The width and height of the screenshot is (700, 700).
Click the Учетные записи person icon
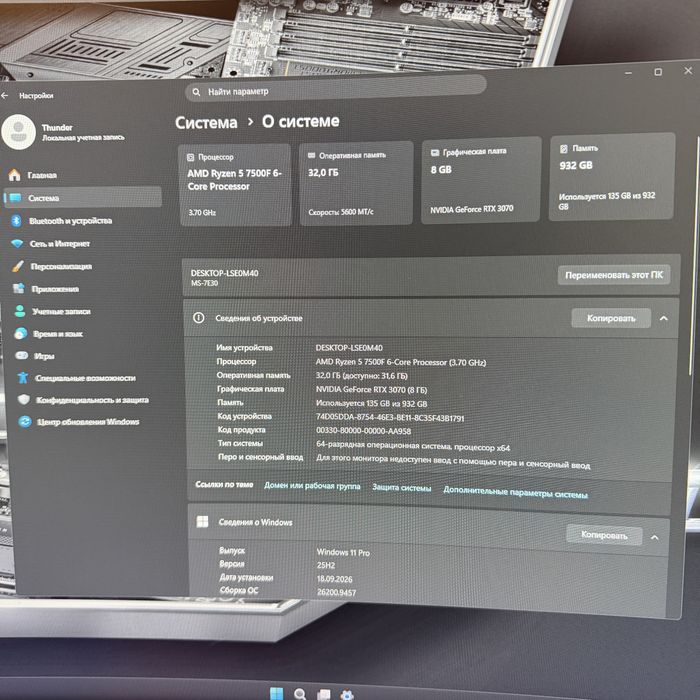pos(20,311)
